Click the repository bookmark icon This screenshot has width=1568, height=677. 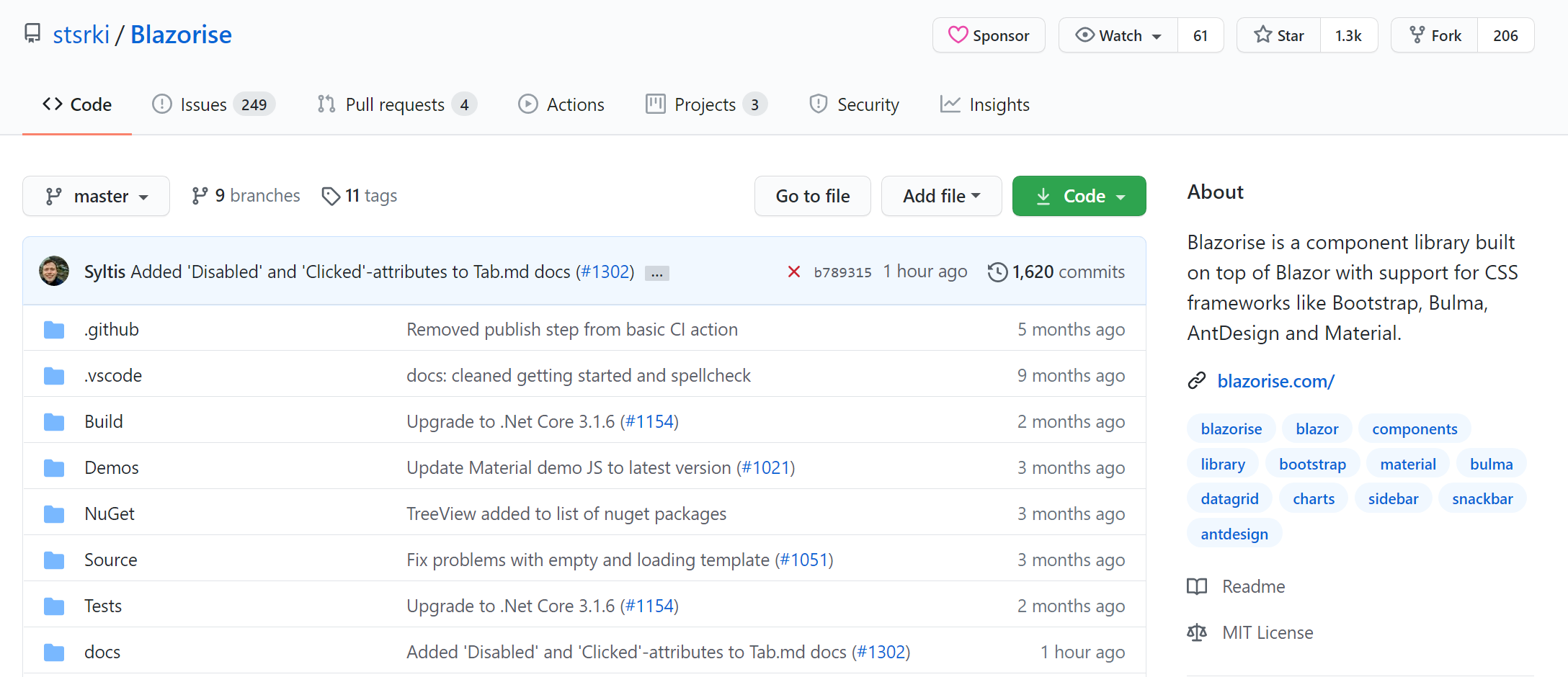(x=32, y=33)
